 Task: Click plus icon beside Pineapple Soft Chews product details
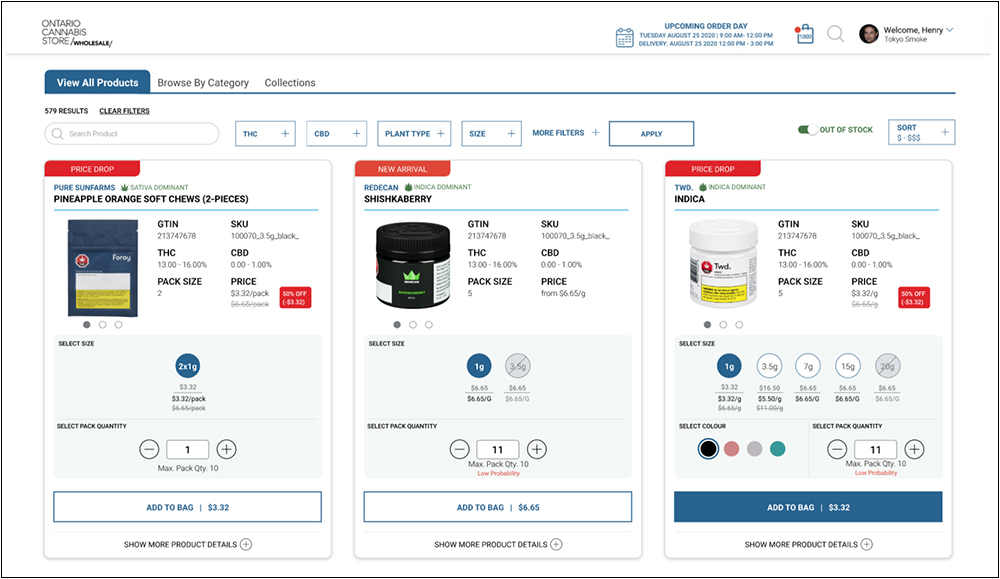coord(246,544)
